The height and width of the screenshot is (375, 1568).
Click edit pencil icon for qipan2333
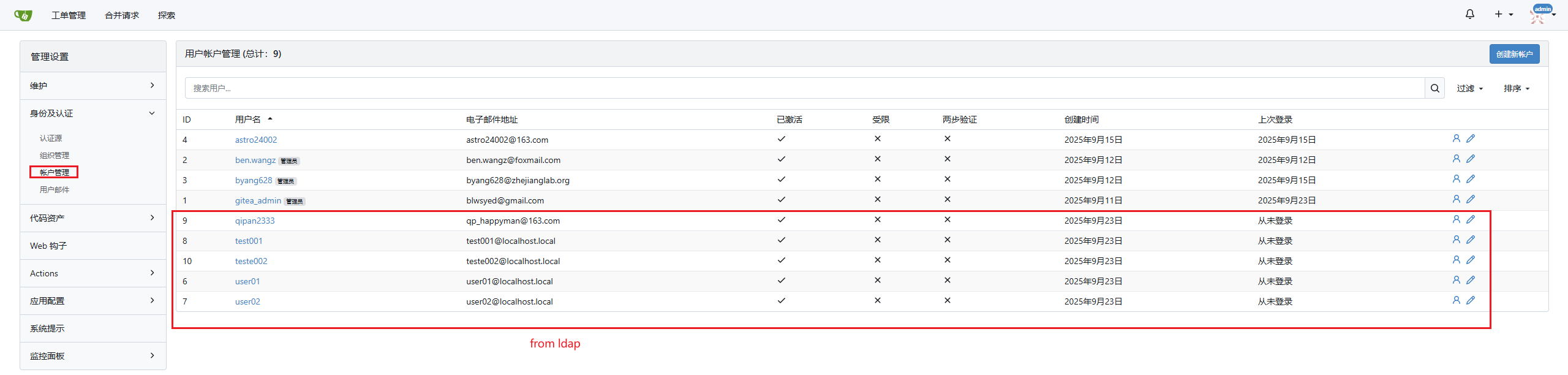1471,220
